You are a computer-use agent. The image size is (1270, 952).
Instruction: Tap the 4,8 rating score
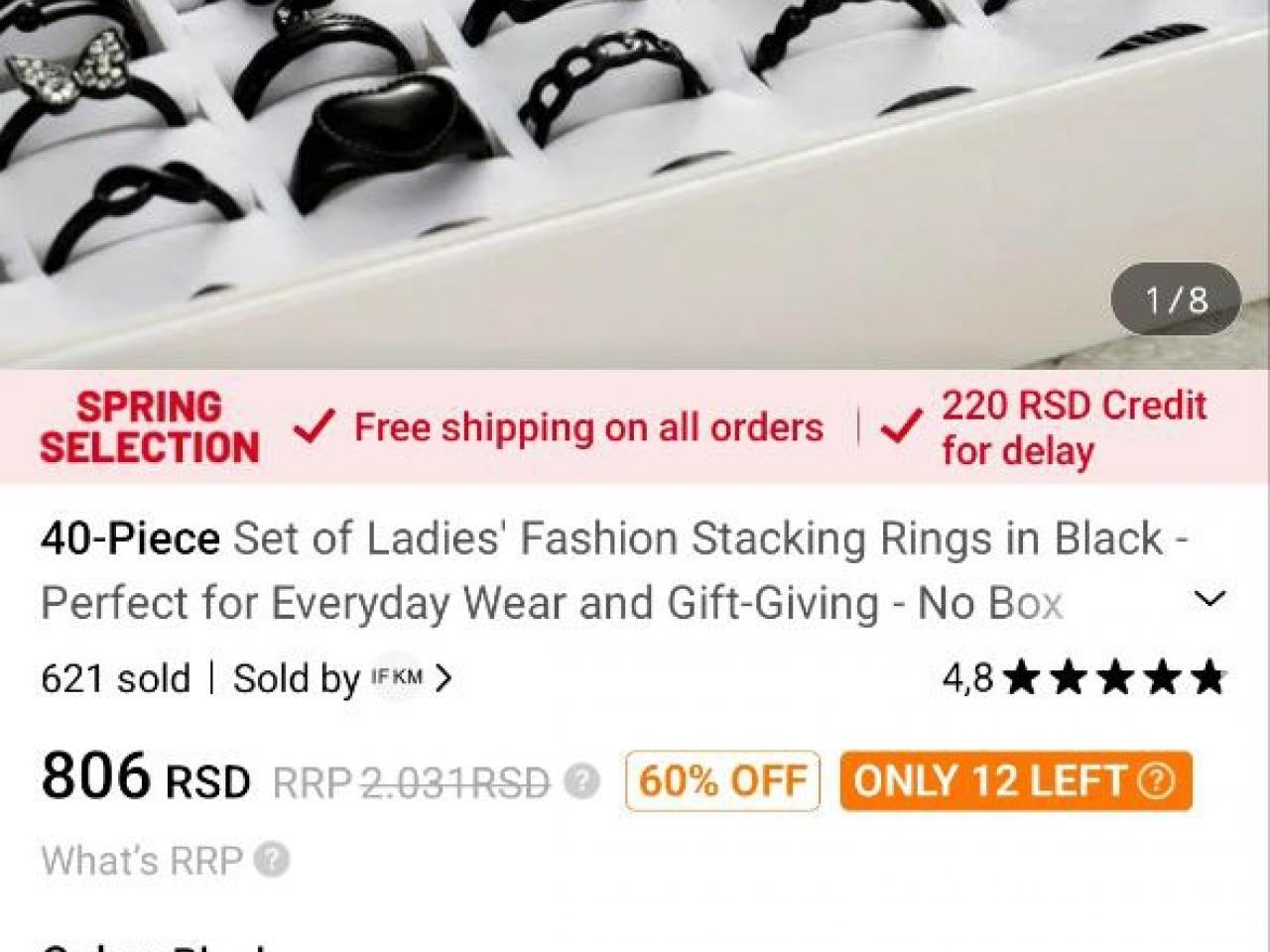coord(967,678)
